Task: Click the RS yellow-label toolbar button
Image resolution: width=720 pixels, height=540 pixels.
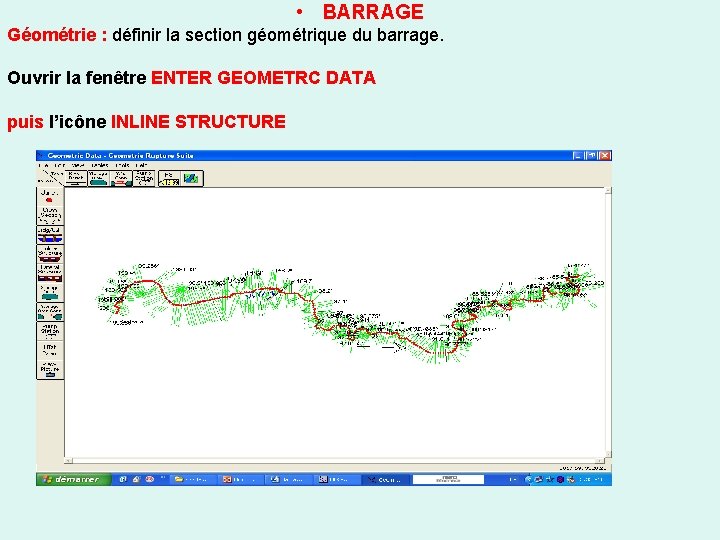Action: point(169,178)
